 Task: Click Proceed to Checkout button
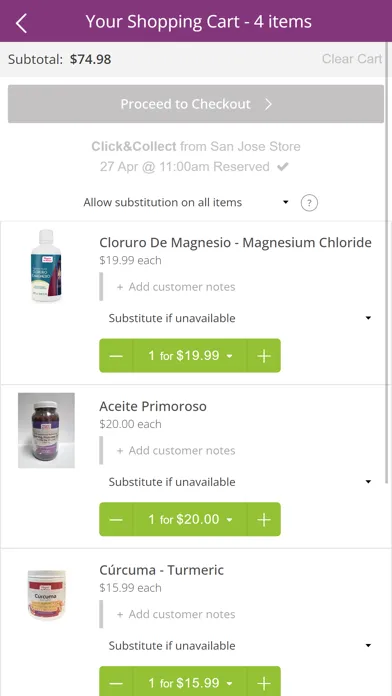(196, 104)
